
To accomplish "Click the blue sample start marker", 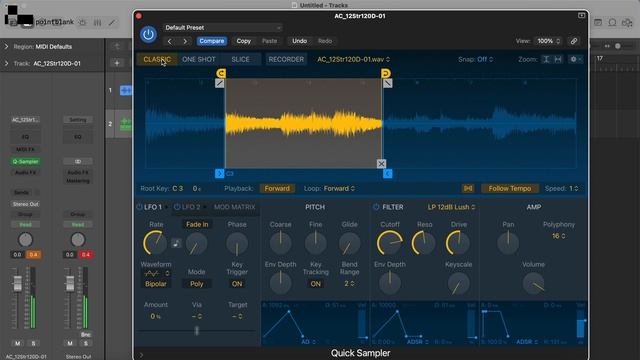I will pos(220,173).
